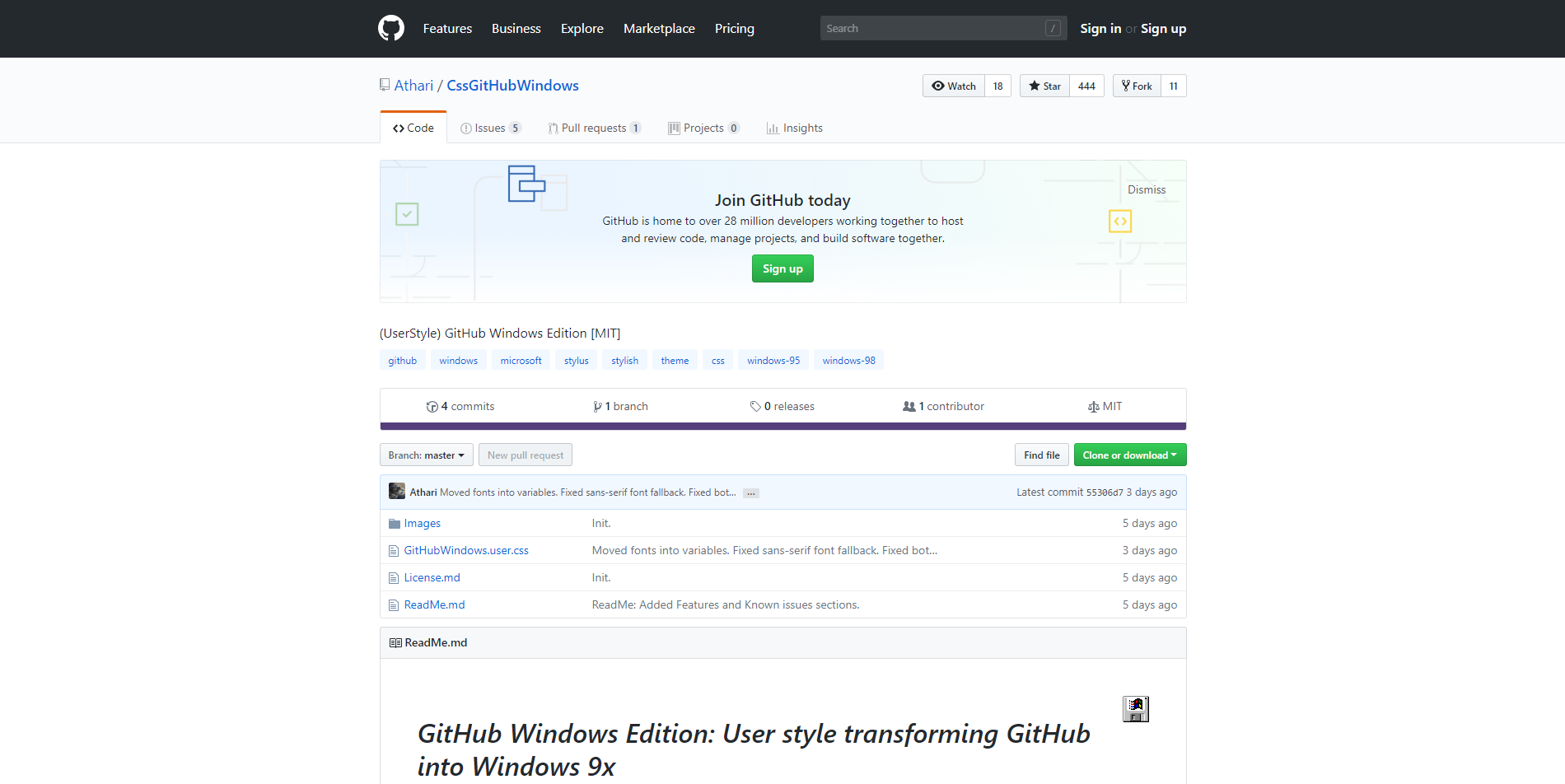Open Pricing page link
Screen dimensions: 1565x784
(735, 28)
